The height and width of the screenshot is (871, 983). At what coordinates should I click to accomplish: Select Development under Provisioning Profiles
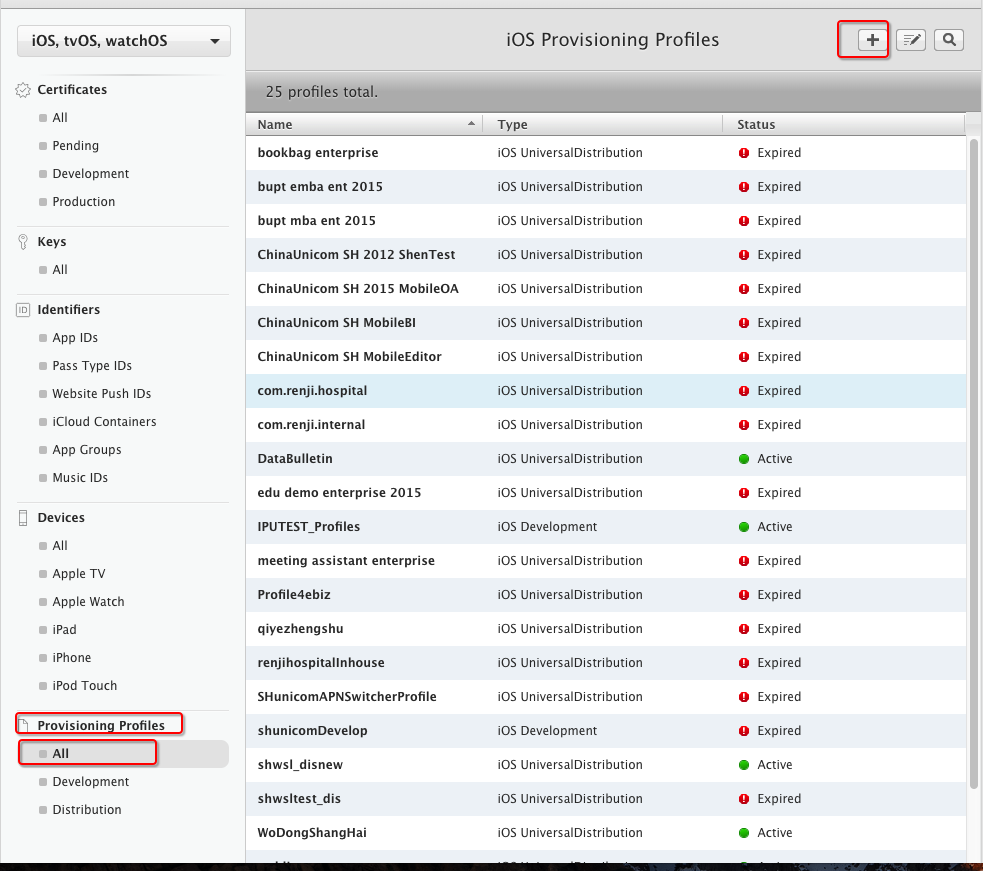tap(90, 782)
